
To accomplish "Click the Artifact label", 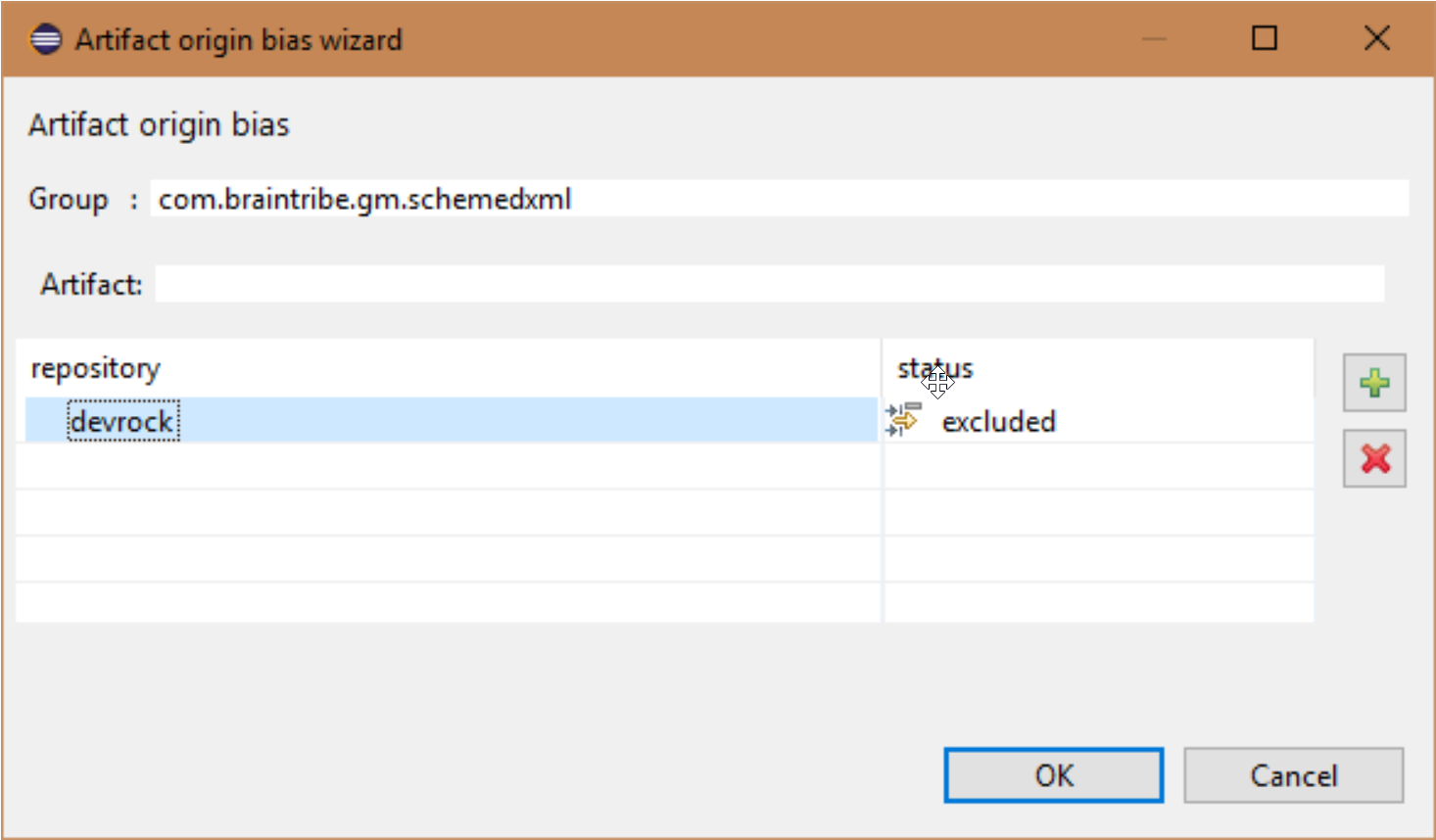I will pos(91,284).
